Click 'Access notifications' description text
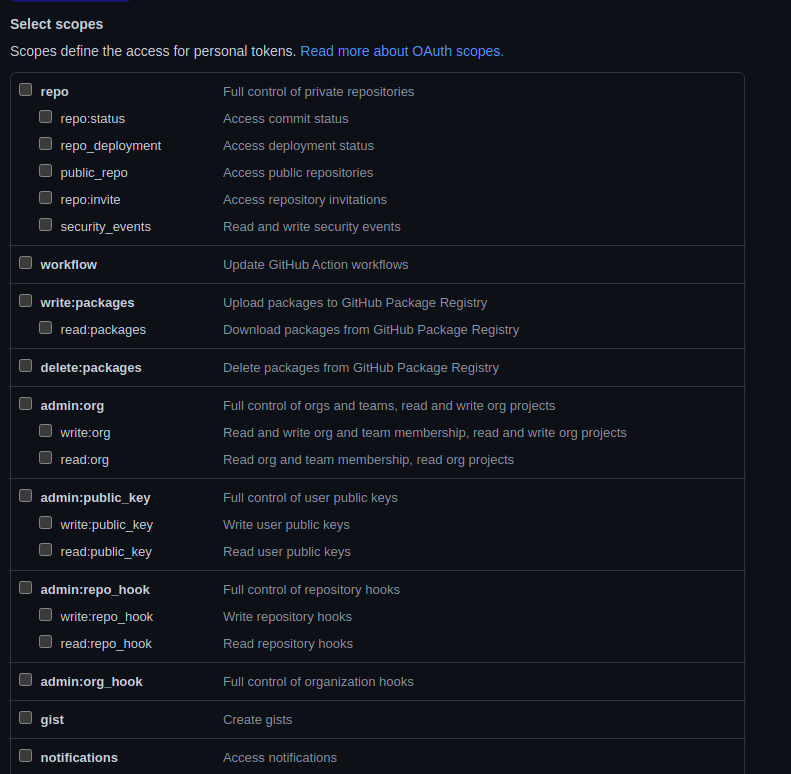This screenshot has height=774, width=791. [280, 758]
